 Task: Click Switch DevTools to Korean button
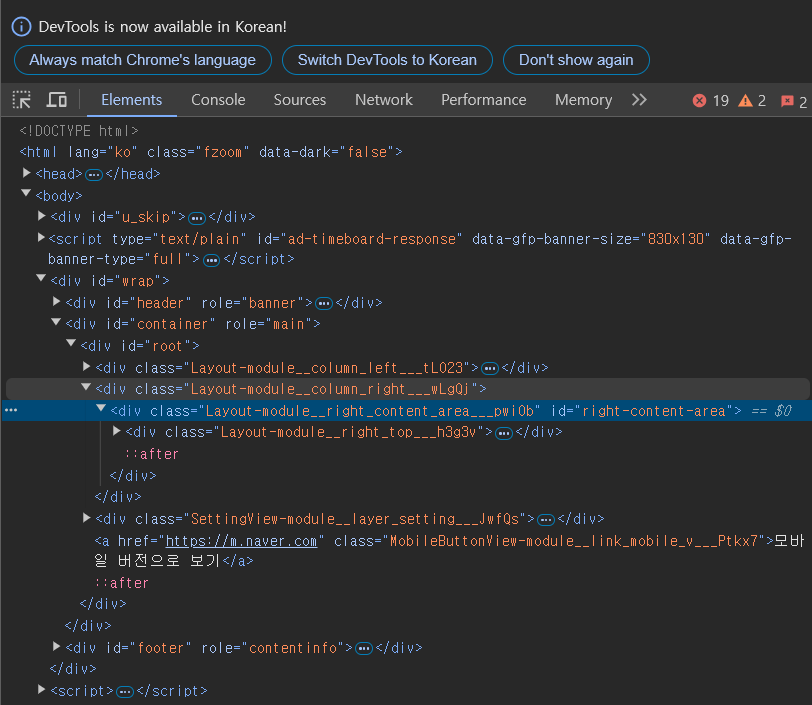tap(387, 60)
